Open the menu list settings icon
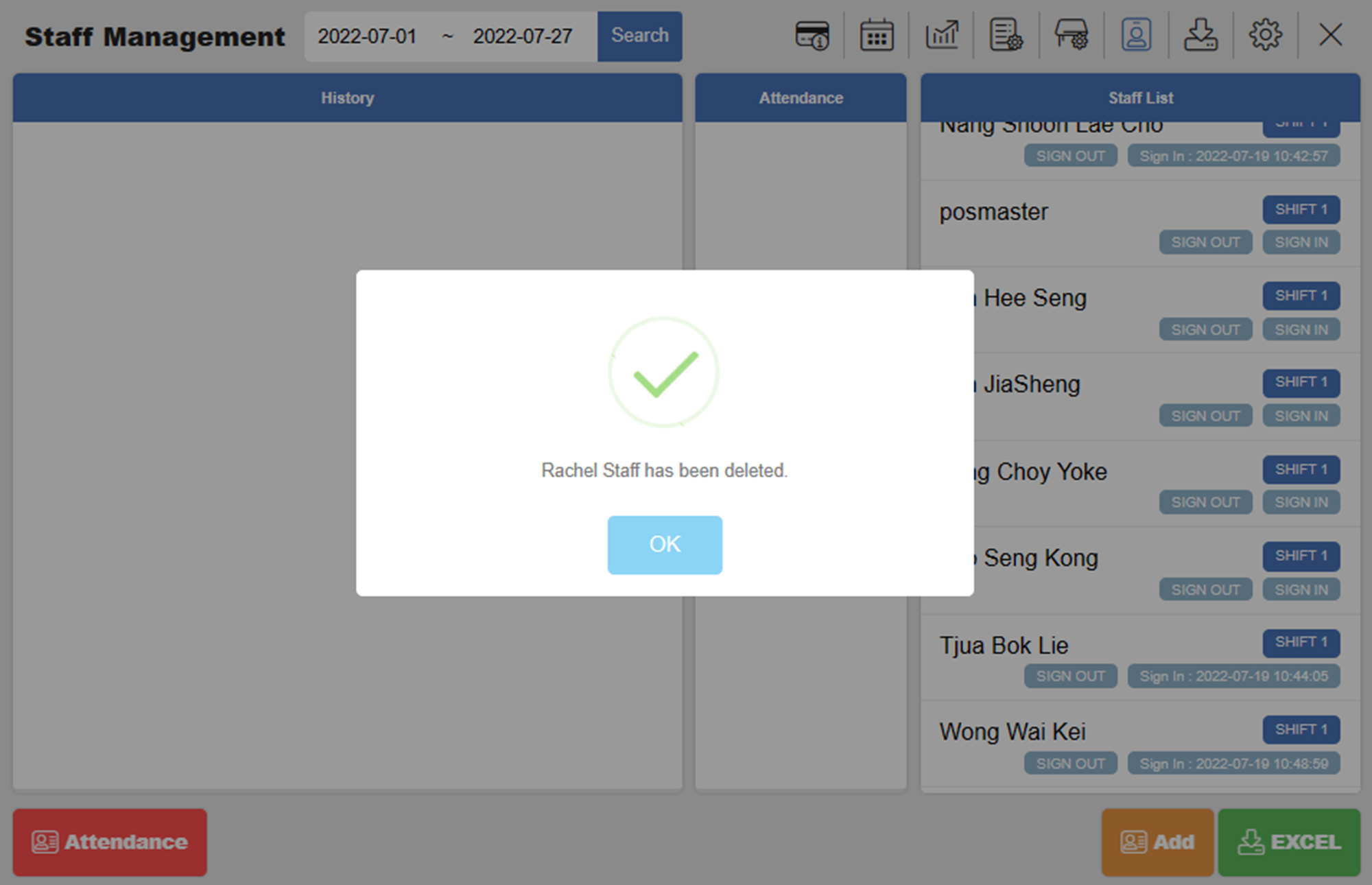The width and height of the screenshot is (1372, 885). tap(1006, 35)
